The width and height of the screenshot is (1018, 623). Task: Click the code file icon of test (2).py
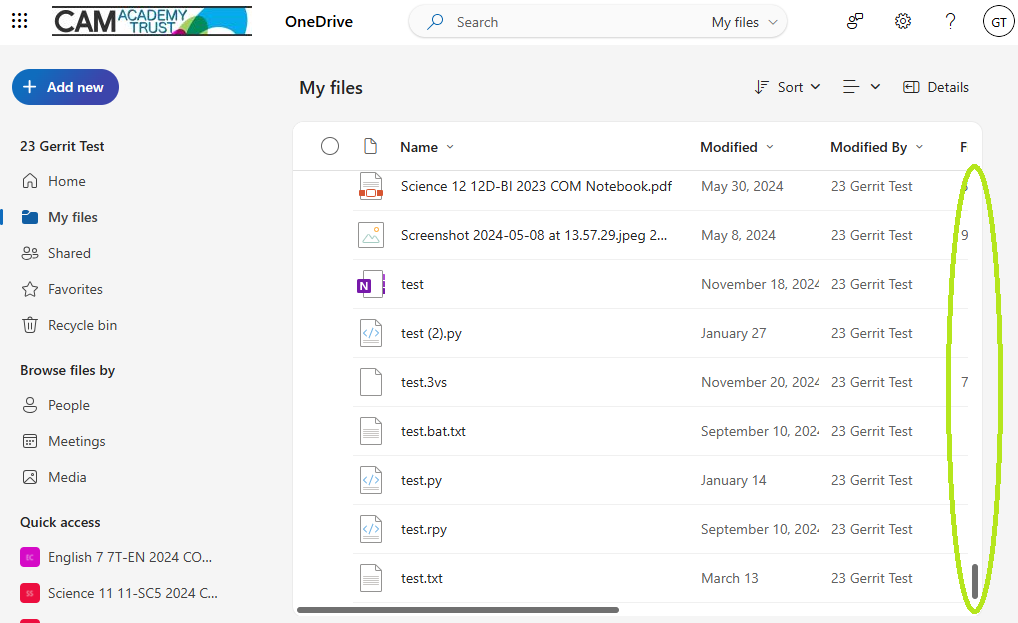pyautogui.click(x=371, y=333)
